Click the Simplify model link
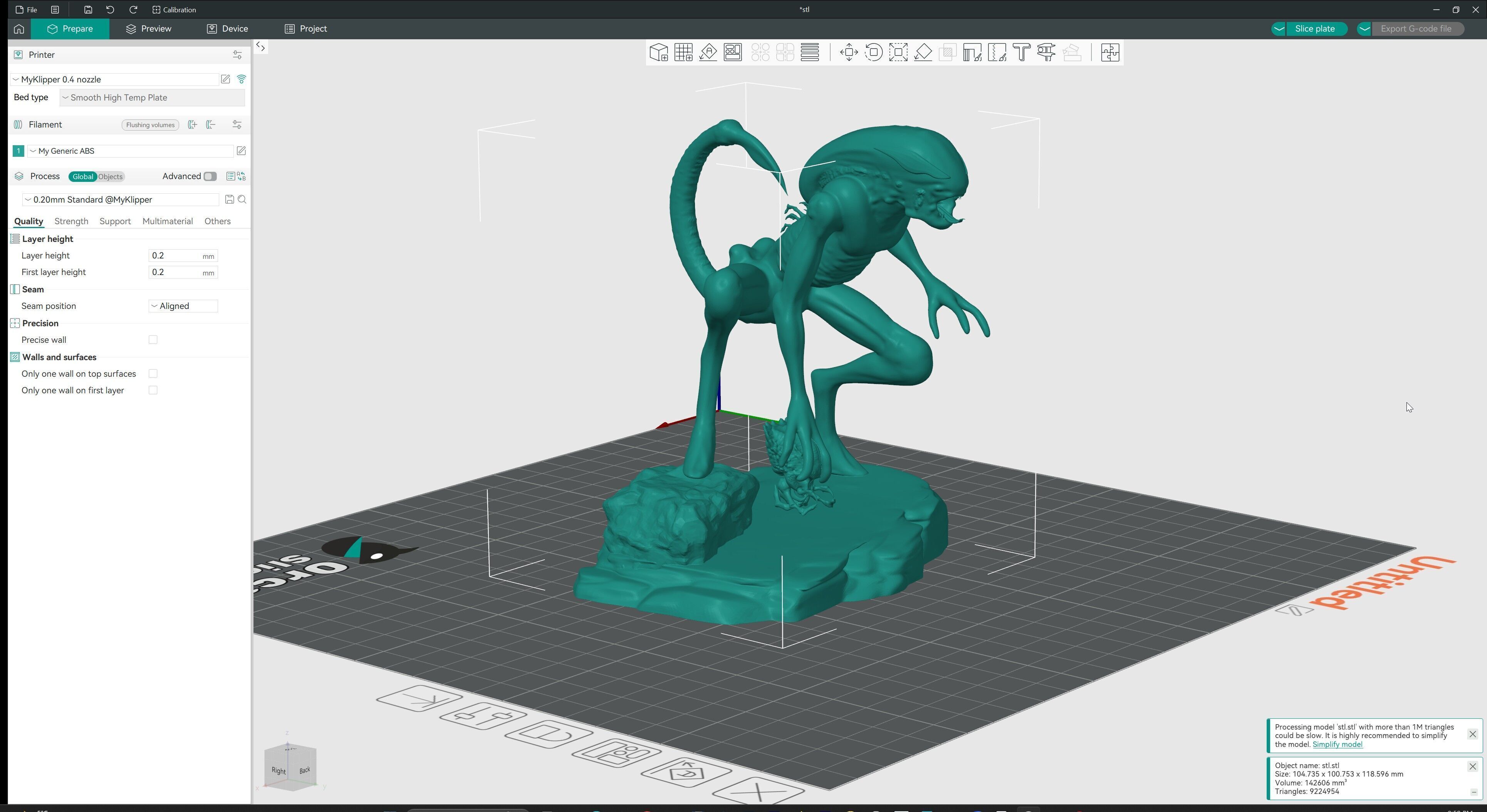1487x812 pixels. (1338, 745)
